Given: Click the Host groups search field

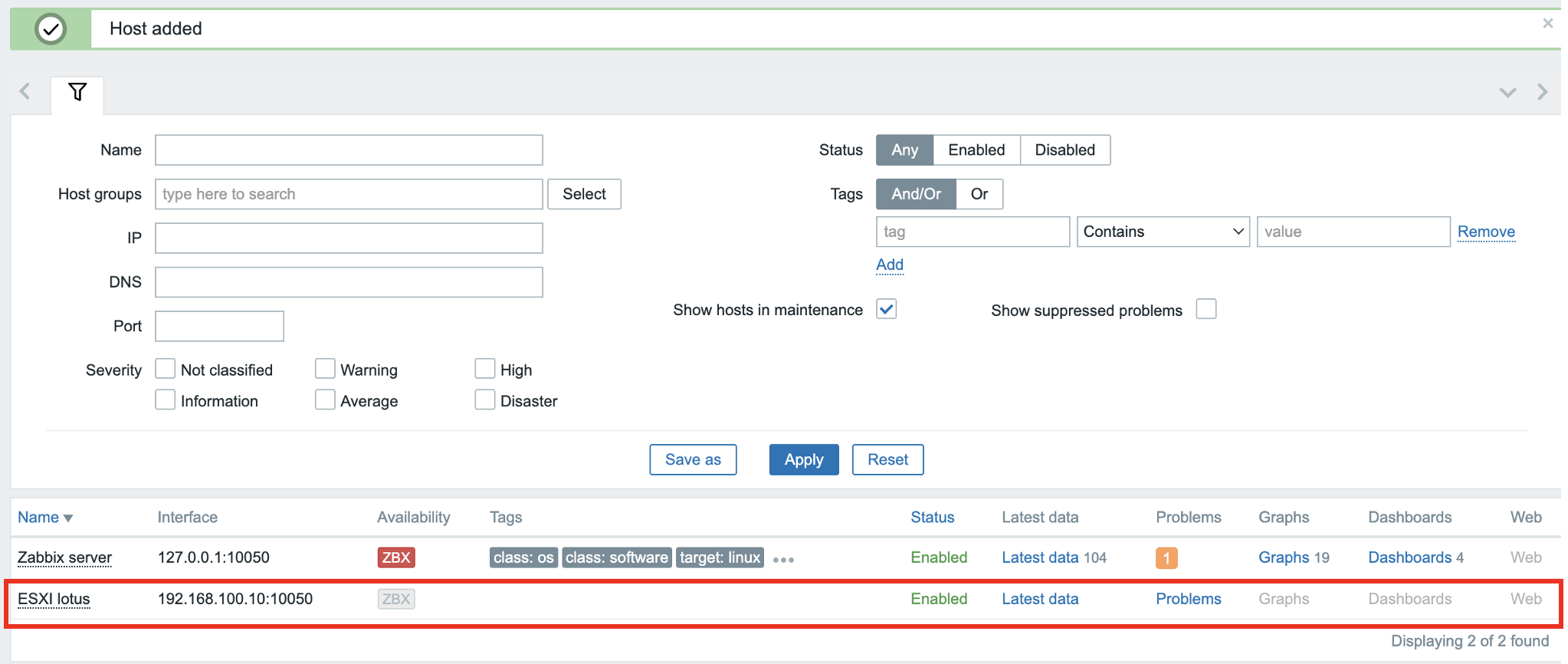Looking at the screenshot, I should [x=349, y=194].
